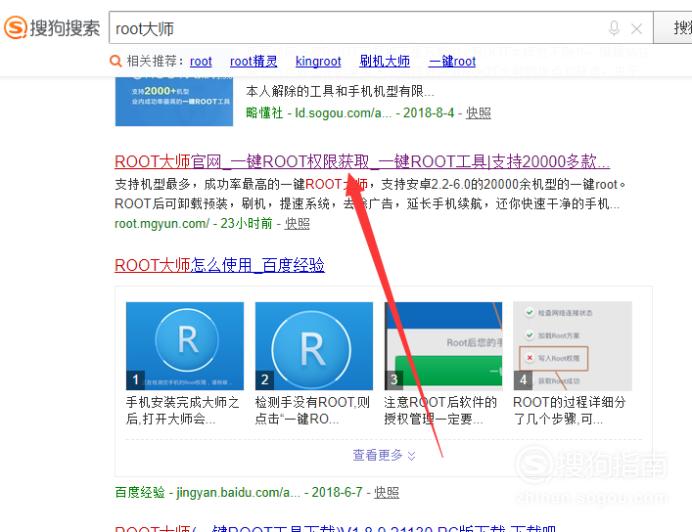Screen dimensions: 692x532
Task: Click the blue 2000+机型 result thumbnail
Action: click(174, 102)
